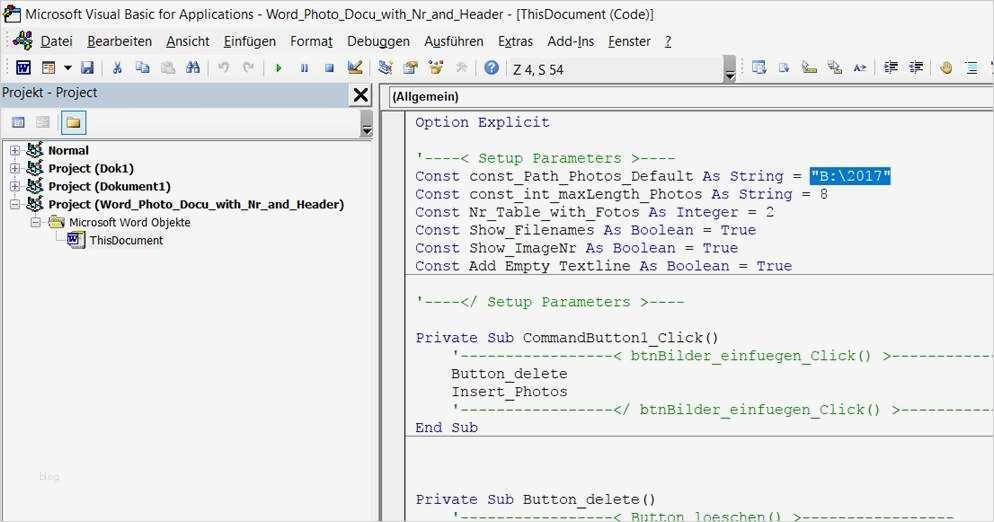Click the Cut scissors icon
The width and height of the screenshot is (994, 522).
(x=117, y=68)
